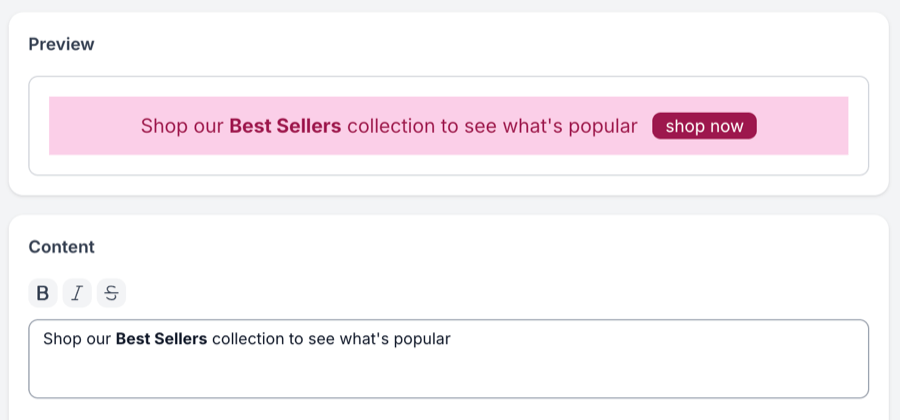Image resolution: width=900 pixels, height=420 pixels.
Task: Click white preview frame left of banner
Action: [39, 126]
